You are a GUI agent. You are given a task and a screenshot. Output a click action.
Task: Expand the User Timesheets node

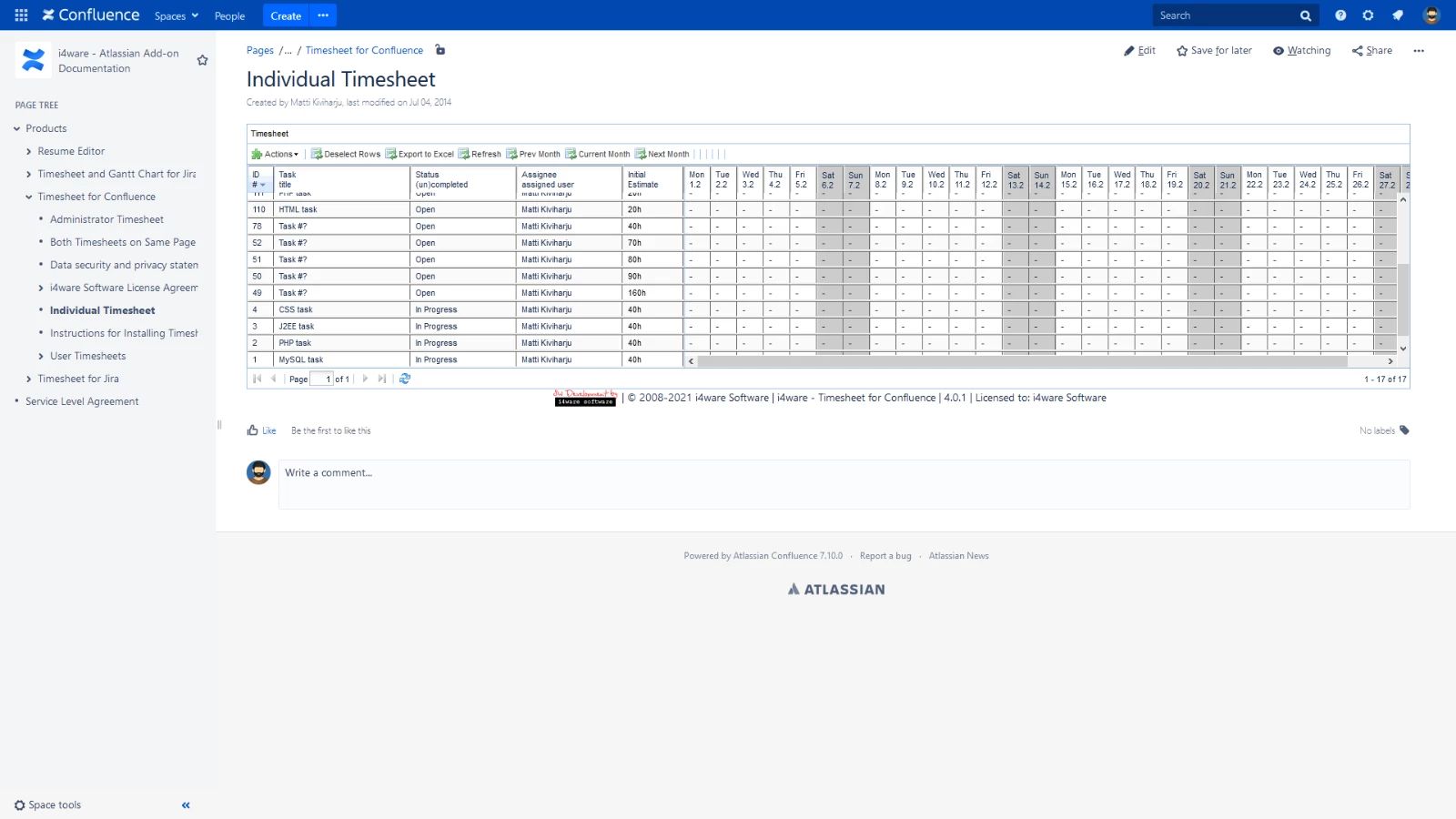click(41, 357)
